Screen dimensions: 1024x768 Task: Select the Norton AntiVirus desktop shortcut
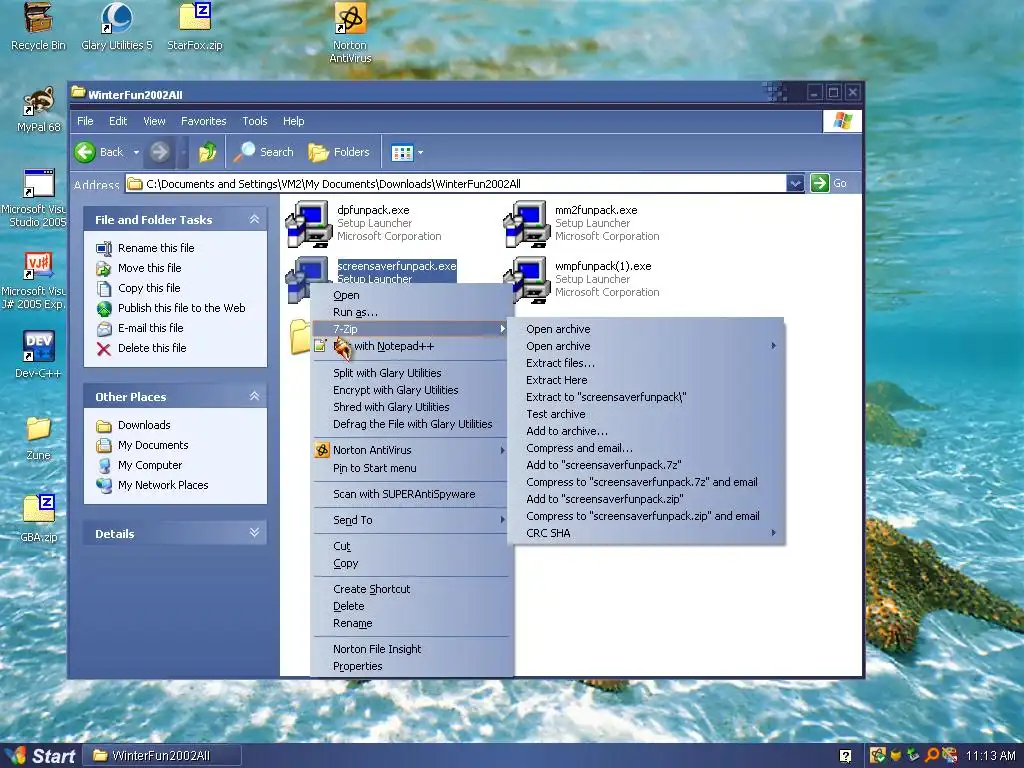pyautogui.click(x=350, y=33)
